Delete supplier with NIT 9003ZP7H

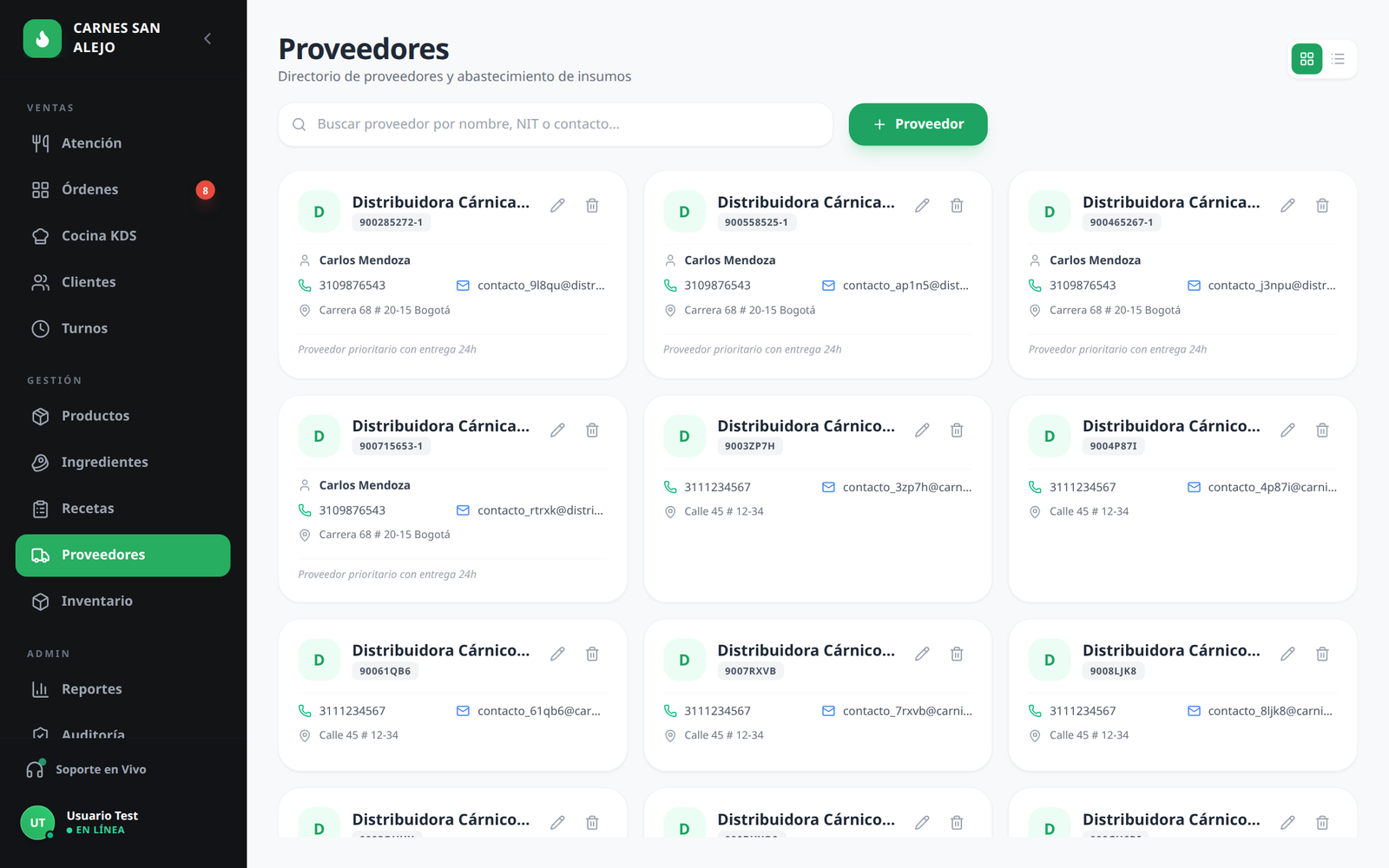tap(957, 430)
